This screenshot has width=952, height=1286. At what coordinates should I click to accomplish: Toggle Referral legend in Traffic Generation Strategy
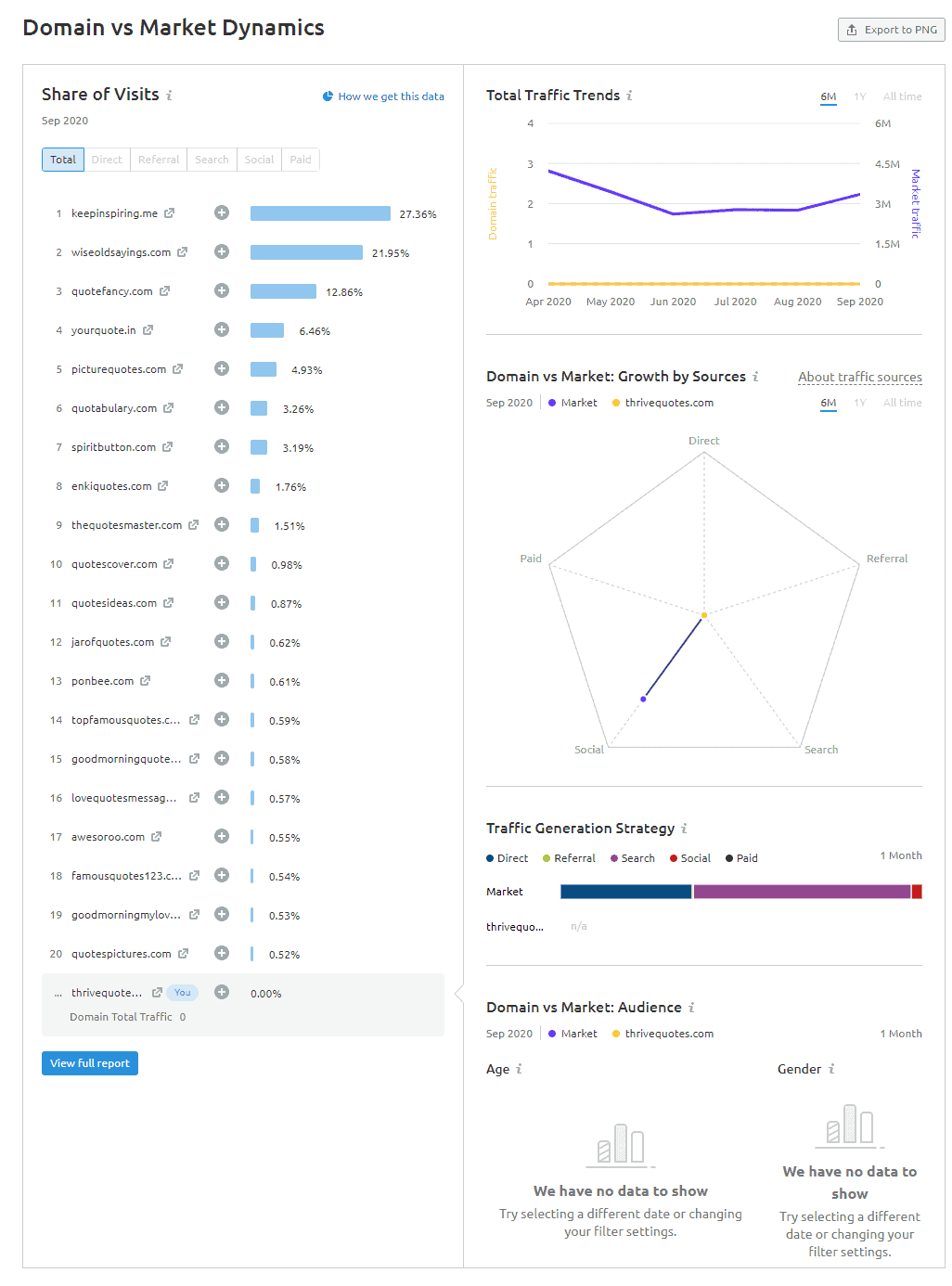tap(569, 858)
